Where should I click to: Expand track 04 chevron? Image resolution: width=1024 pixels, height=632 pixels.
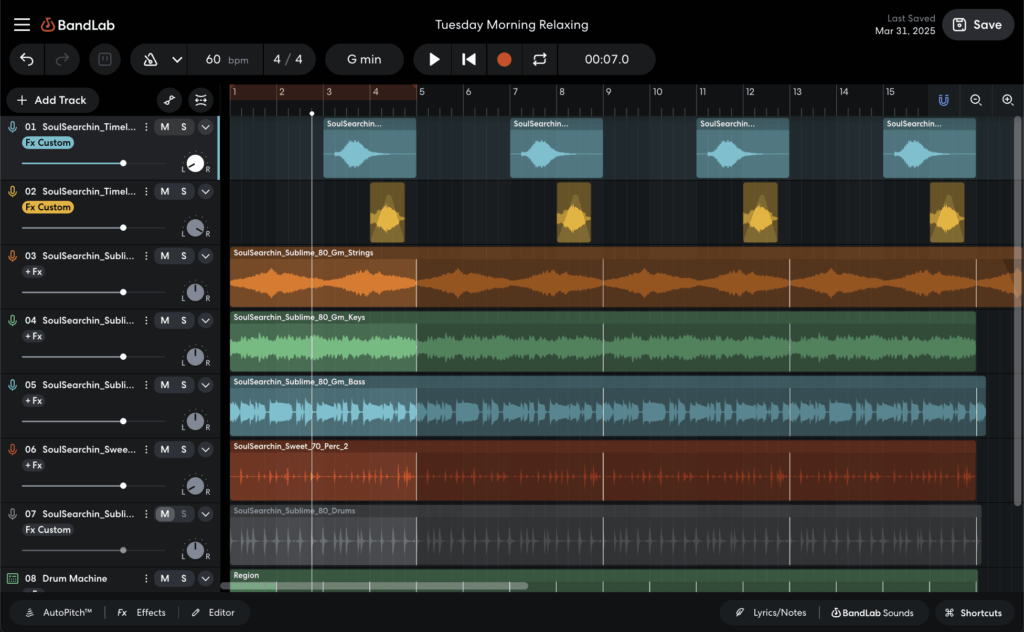[x=206, y=321]
